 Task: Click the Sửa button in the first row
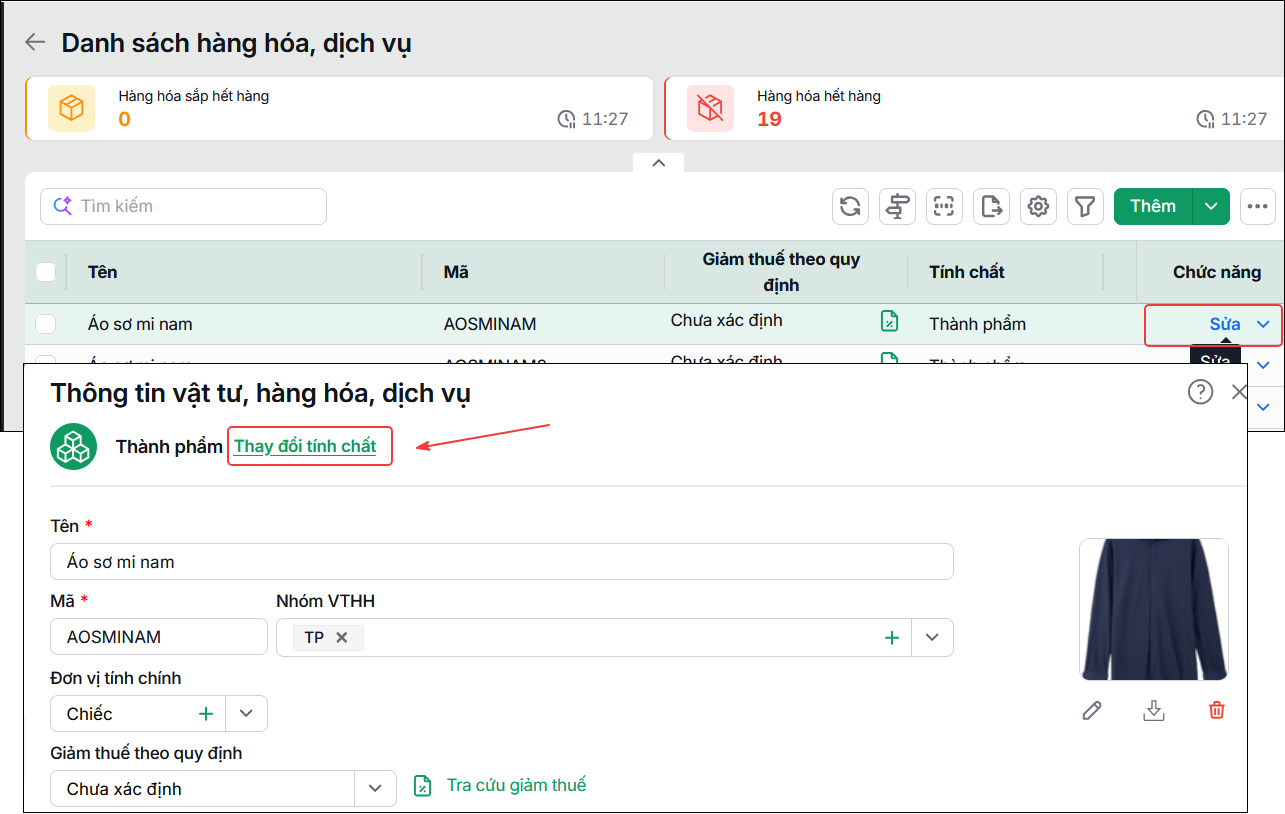click(1225, 324)
